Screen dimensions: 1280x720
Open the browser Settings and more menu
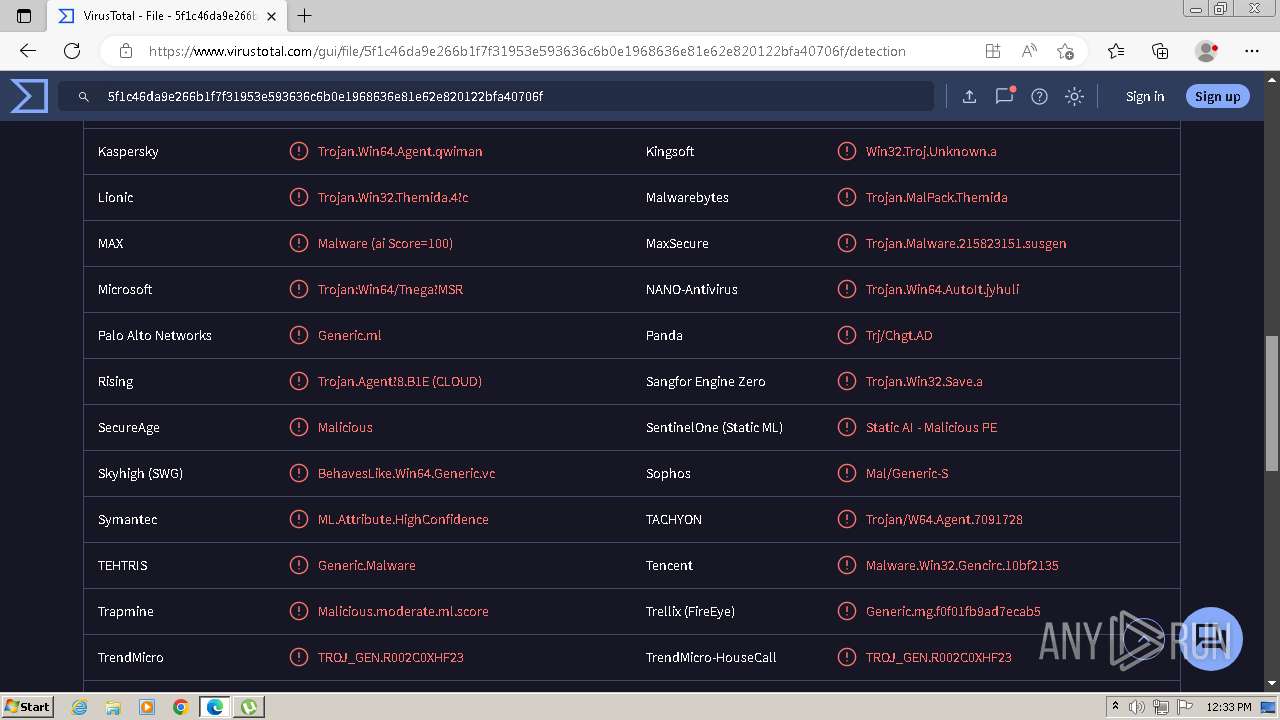click(x=1252, y=51)
